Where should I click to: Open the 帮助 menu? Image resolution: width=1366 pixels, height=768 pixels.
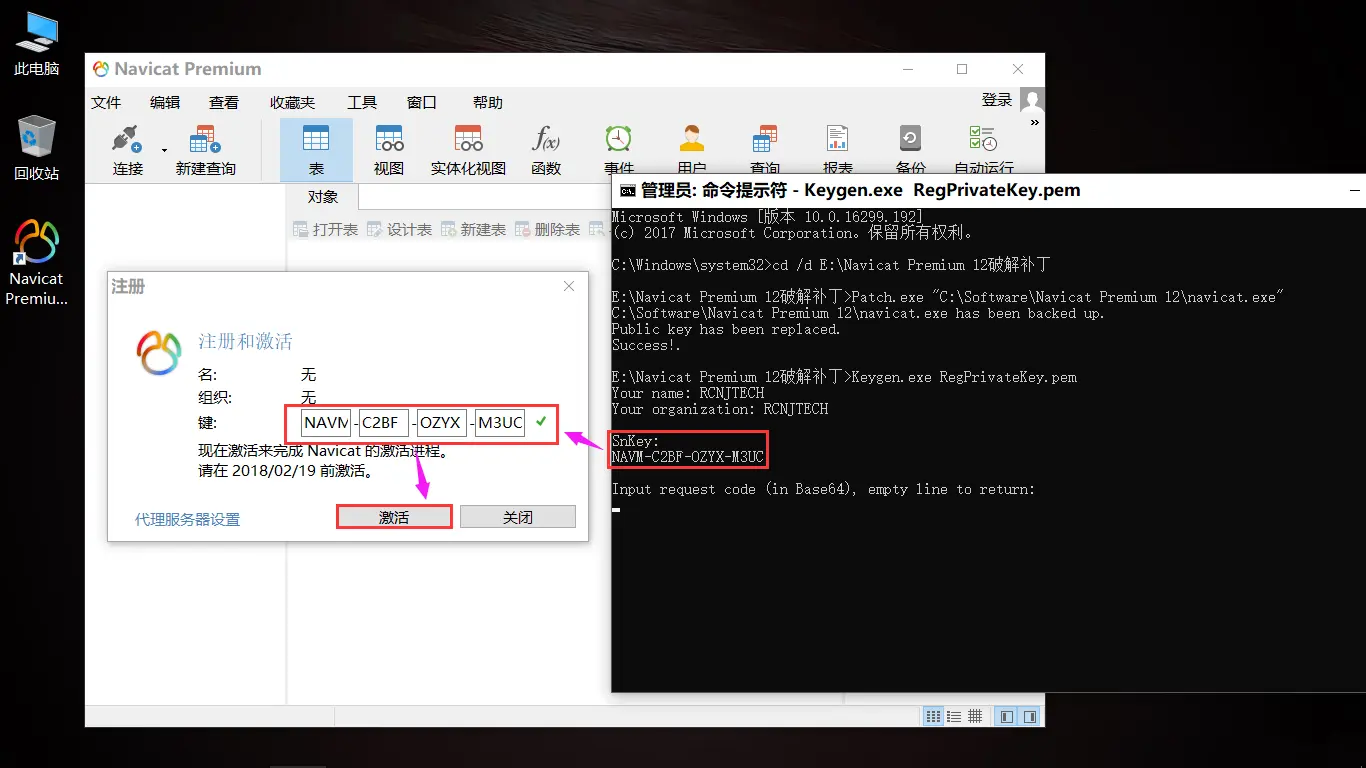pos(488,102)
